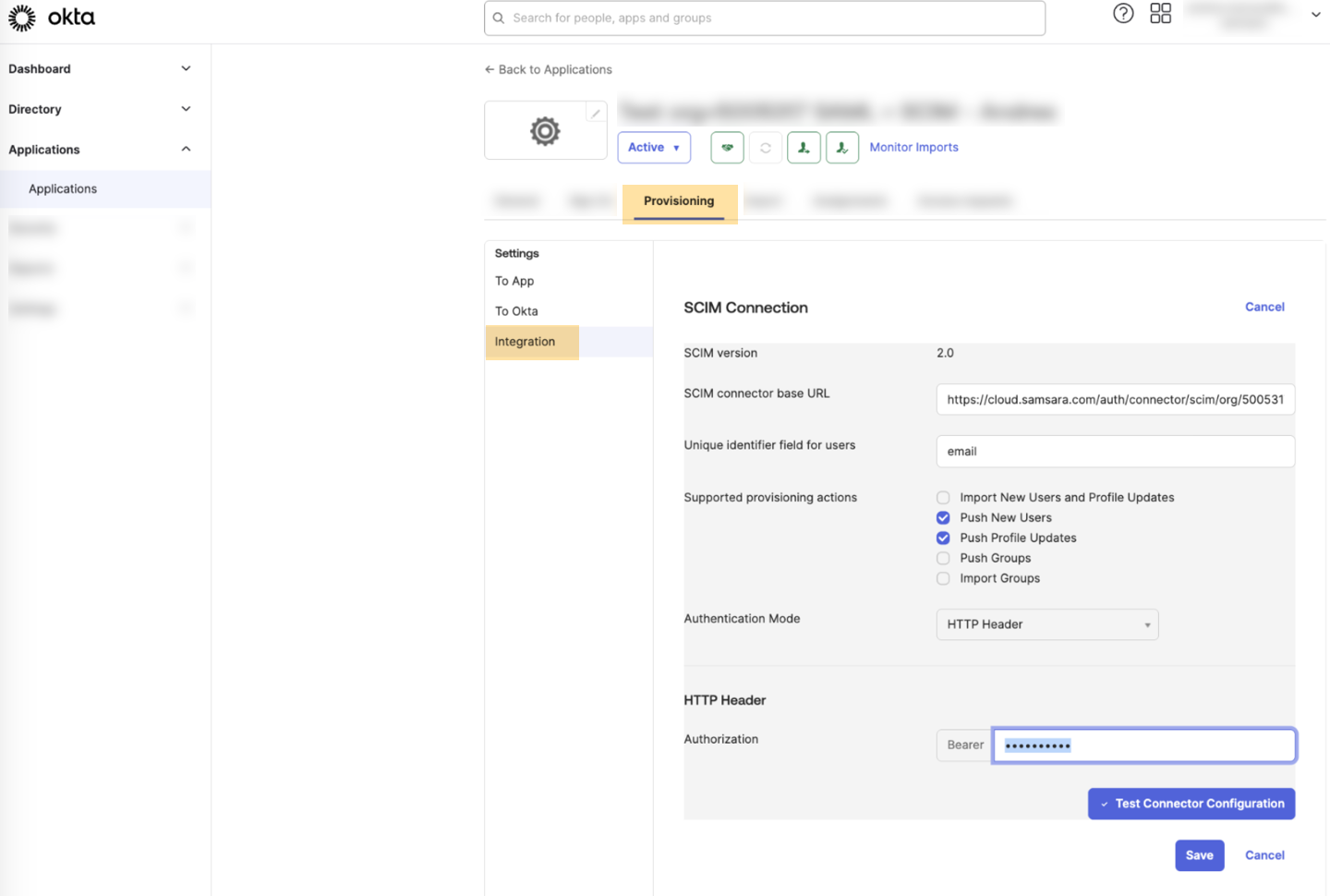The image size is (1330, 896).
Task: Click the handshake icon button
Action: tap(727, 148)
